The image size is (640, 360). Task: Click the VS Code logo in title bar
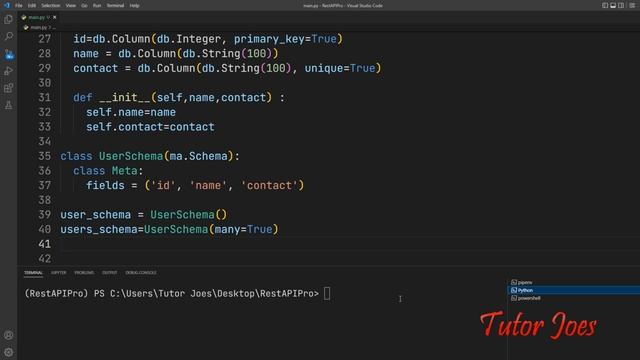[7, 5]
